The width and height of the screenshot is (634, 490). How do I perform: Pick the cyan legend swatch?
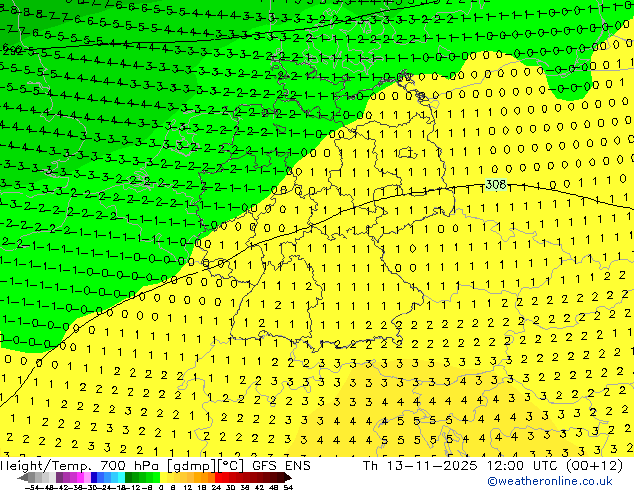pyautogui.click(x=121, y=477)
